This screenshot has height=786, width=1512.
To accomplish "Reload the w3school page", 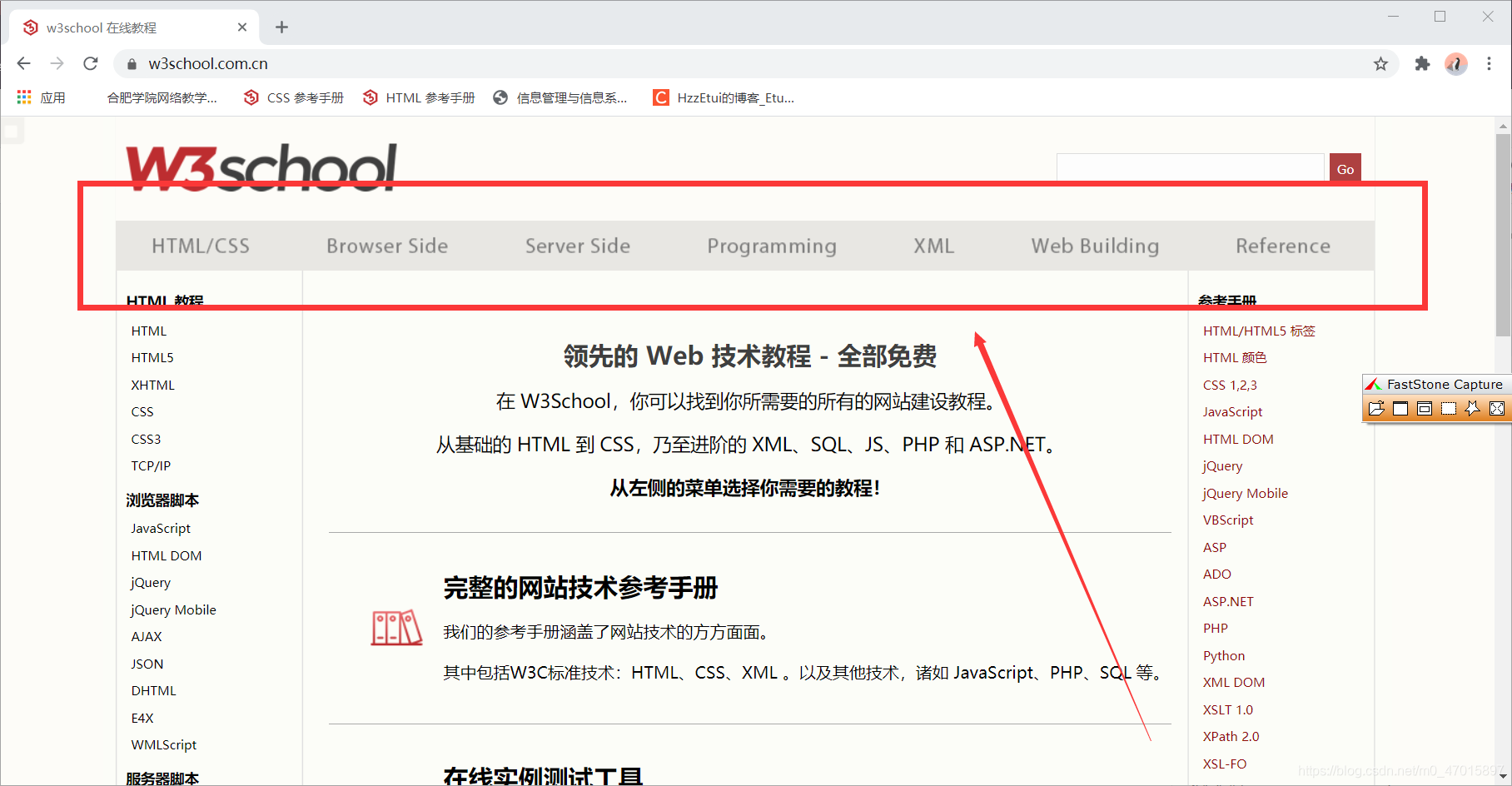I will pos(91,63).
